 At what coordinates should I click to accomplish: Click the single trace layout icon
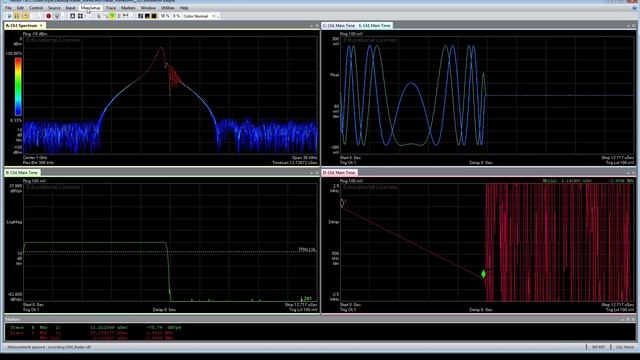[72, 16]
